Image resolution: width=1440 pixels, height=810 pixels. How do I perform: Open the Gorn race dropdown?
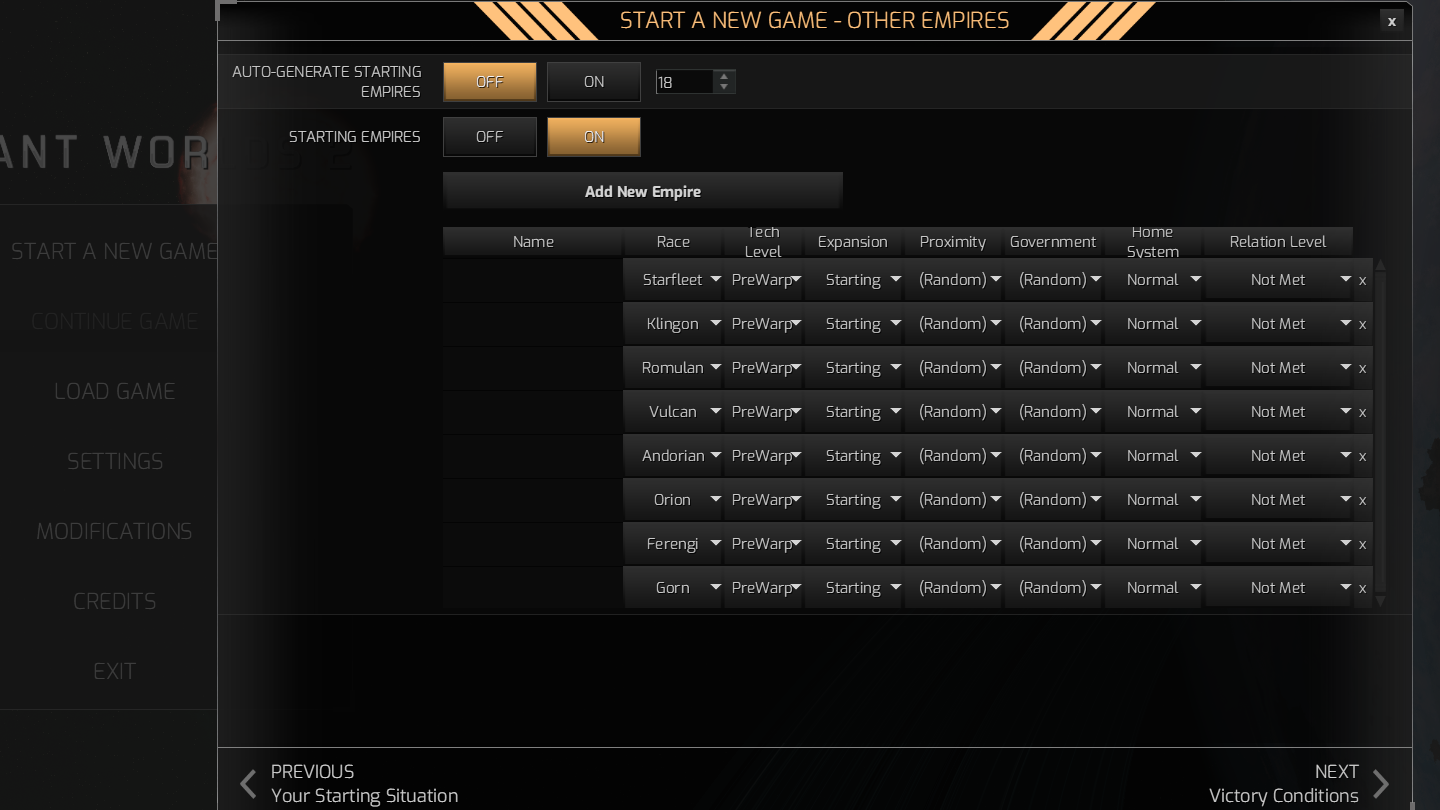[673, 588]
